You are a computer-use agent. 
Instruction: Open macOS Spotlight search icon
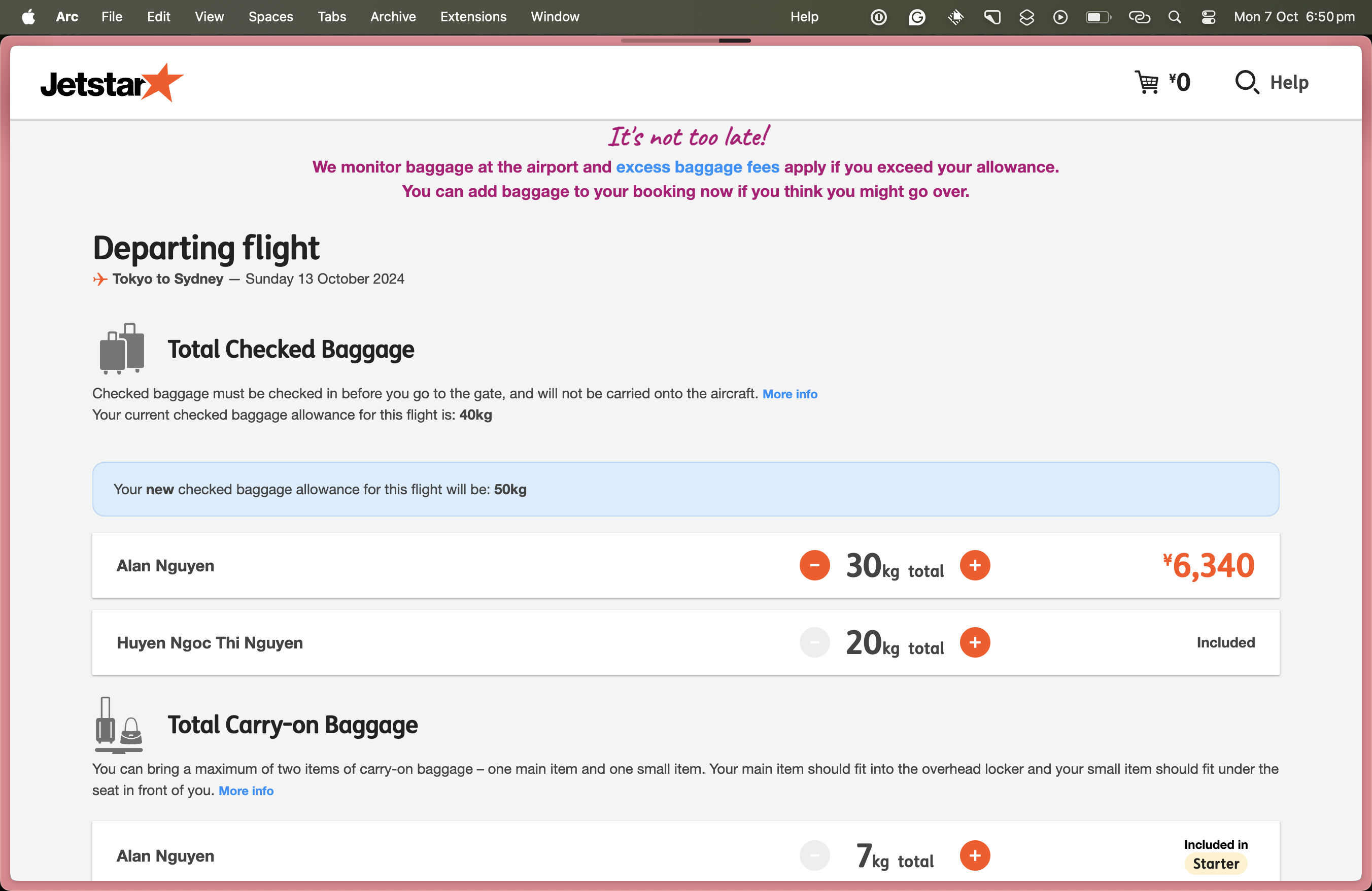(x=1174, y=17)
